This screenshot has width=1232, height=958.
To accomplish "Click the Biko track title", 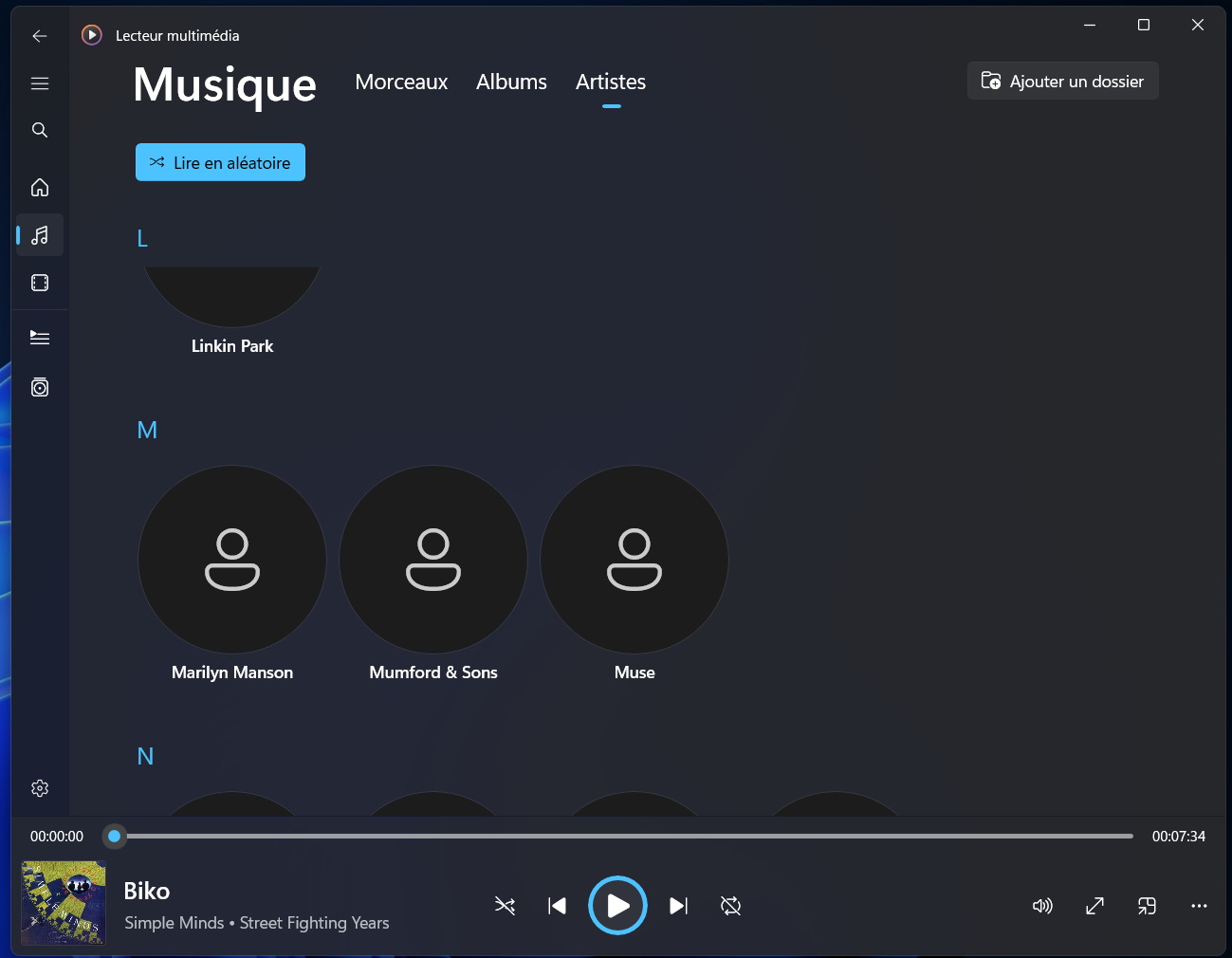I will 147,892.
